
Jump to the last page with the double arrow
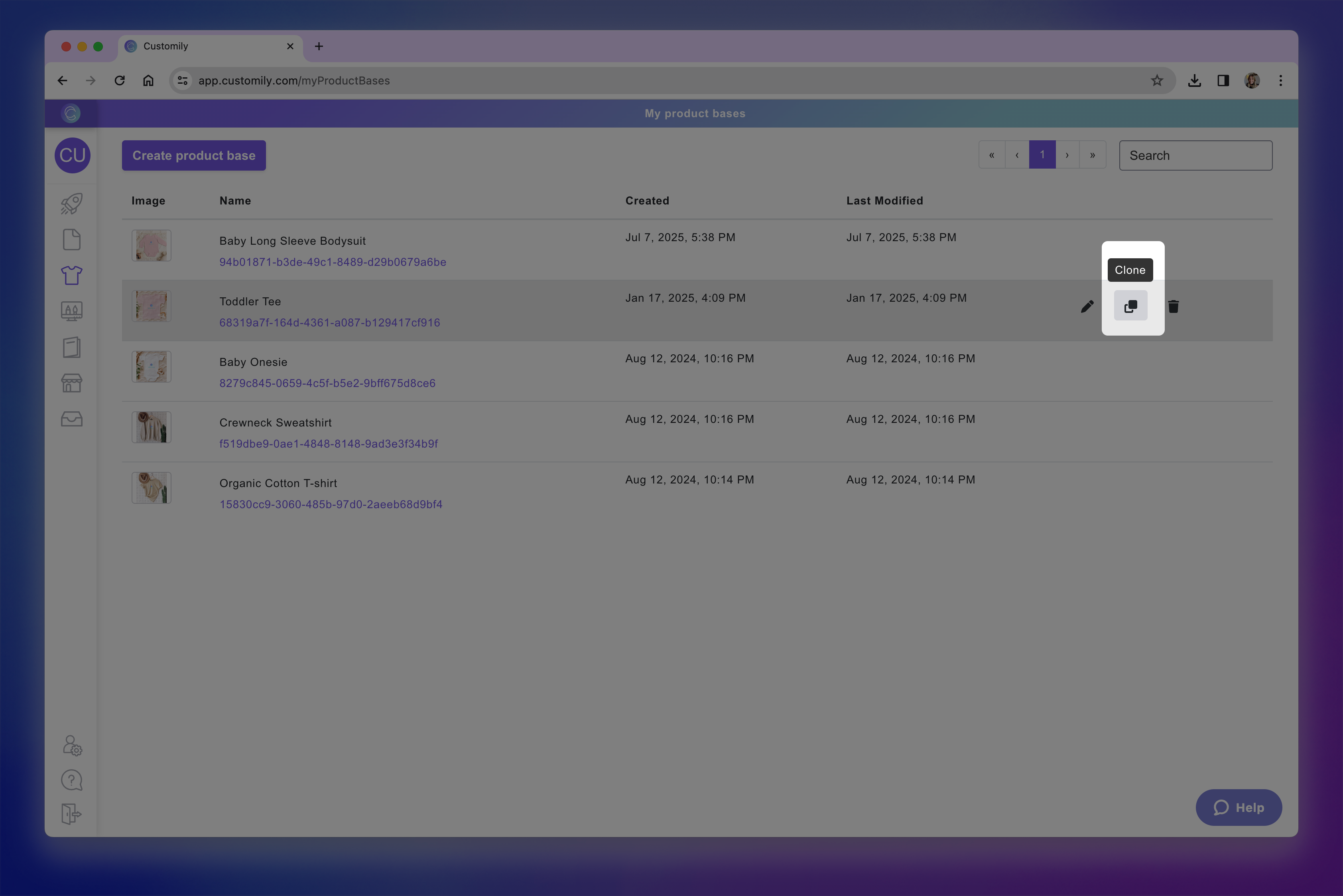1092,155
